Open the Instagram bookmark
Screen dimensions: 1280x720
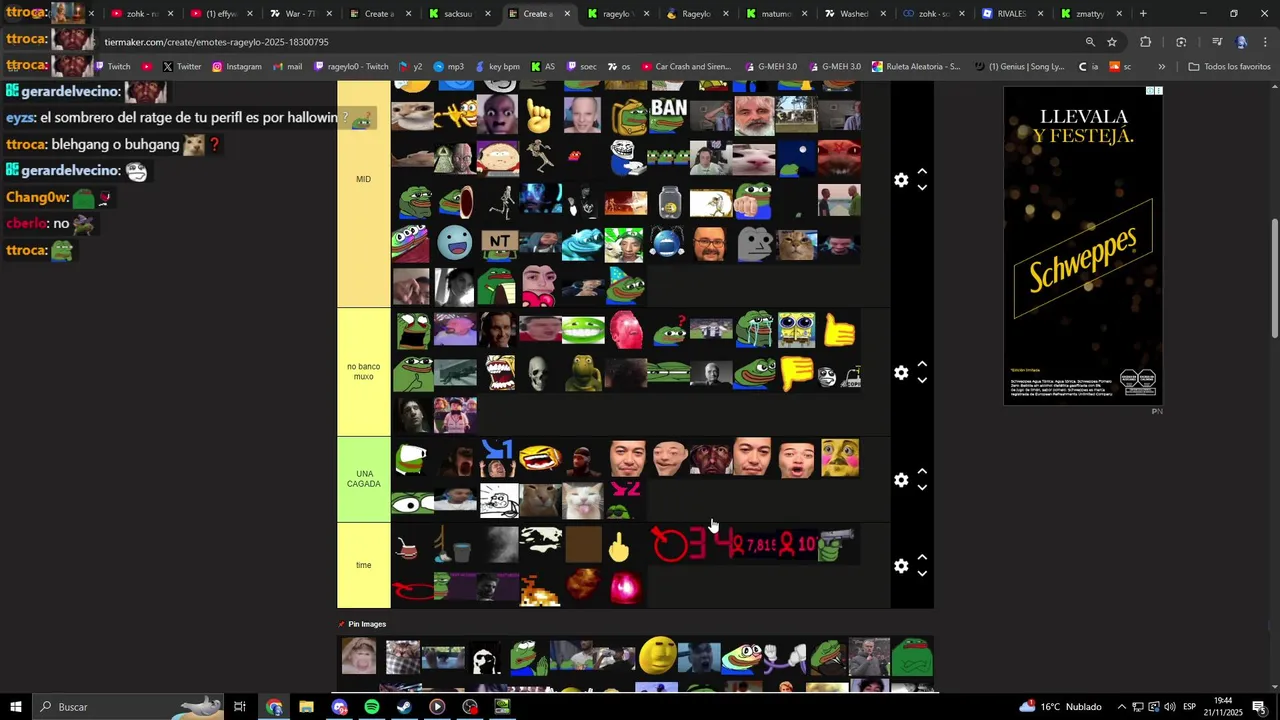tap(236, 67)
